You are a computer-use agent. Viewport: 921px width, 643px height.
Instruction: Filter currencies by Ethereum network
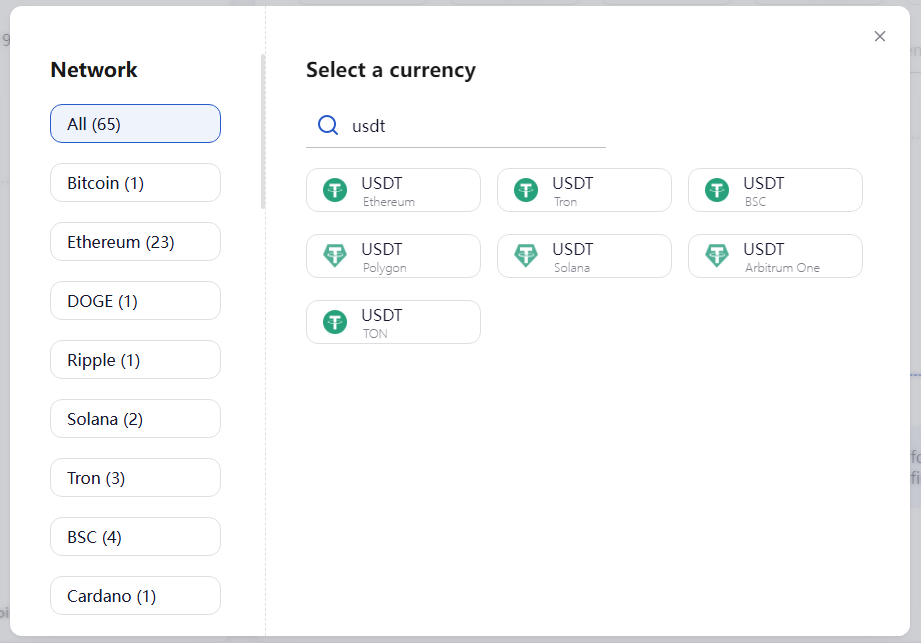tap(135, 241)
